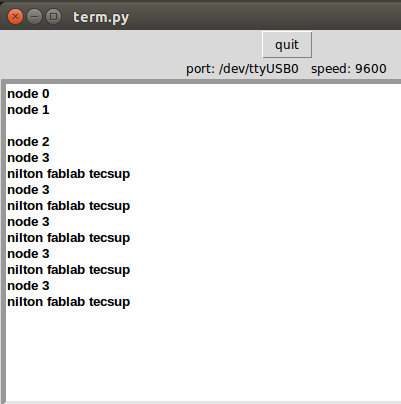The height and width of the screenshot is (404, 401).
Task: Place cursor on the node 0 line
Action: pos(28,94)
